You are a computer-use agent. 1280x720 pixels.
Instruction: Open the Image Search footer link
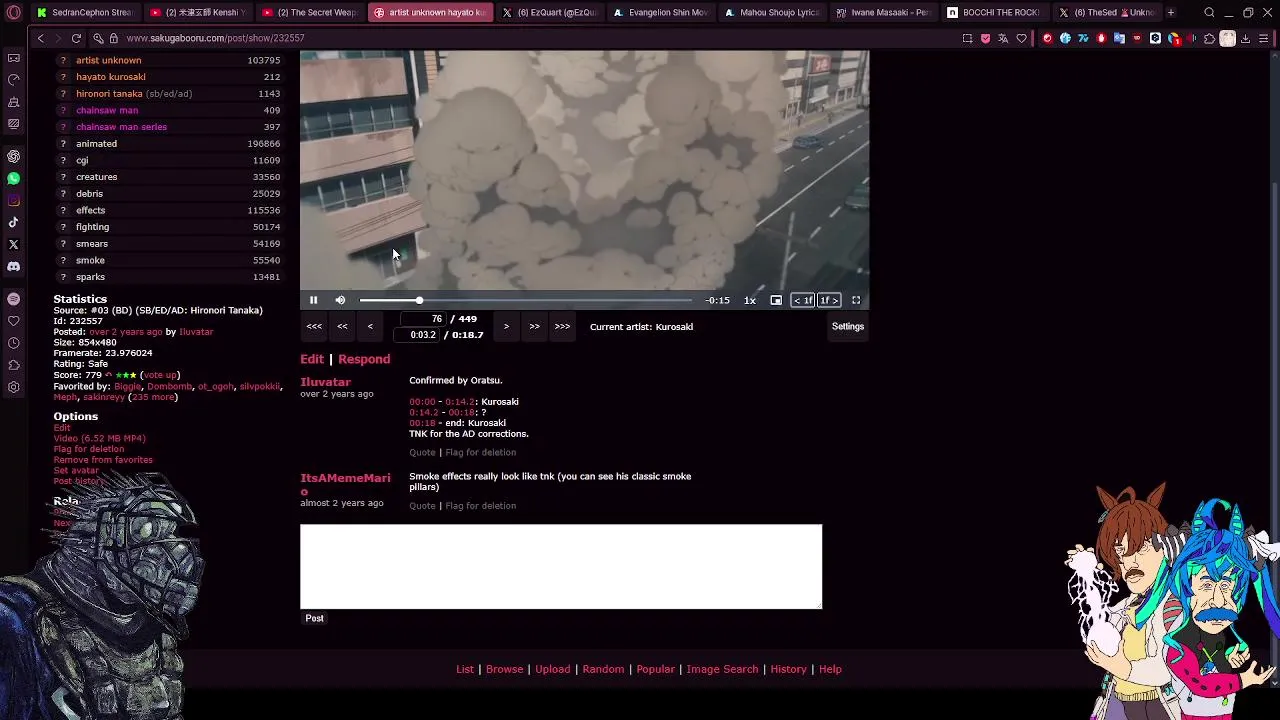coord(722,669)
